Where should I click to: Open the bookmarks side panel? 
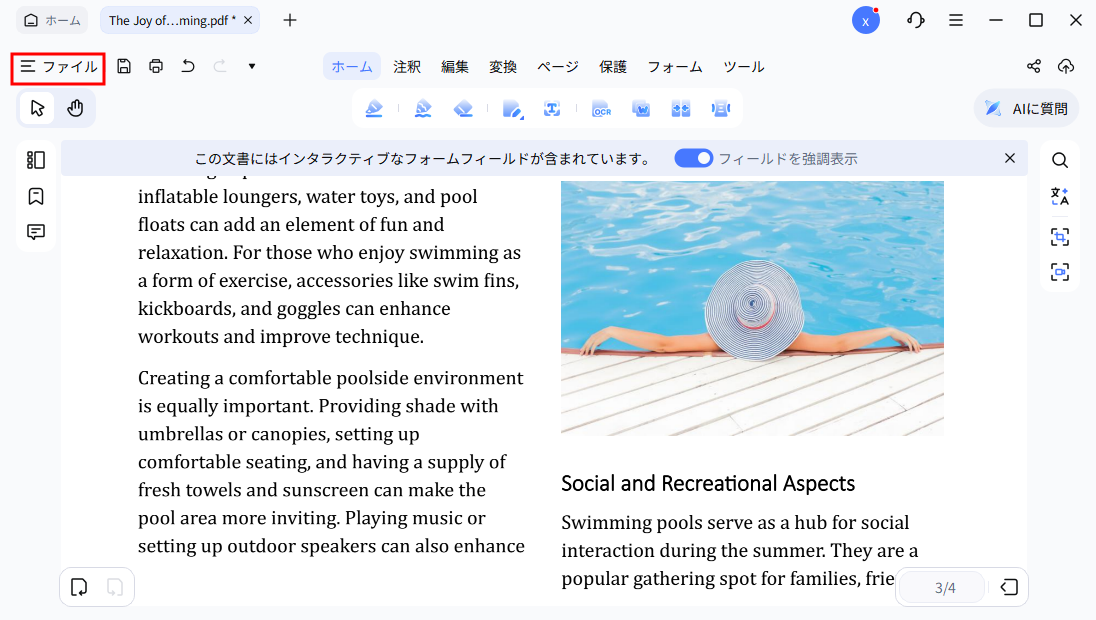tap(36, 196)
